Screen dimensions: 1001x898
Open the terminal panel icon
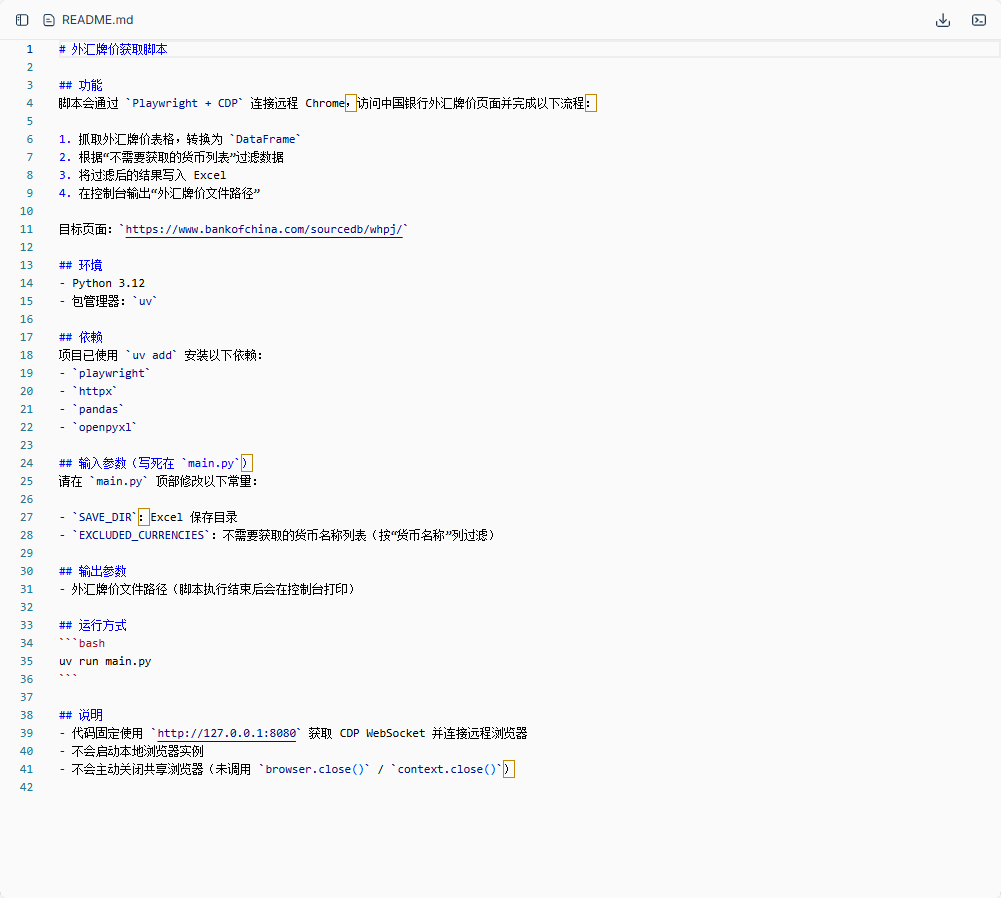click(x=979, y=20)
